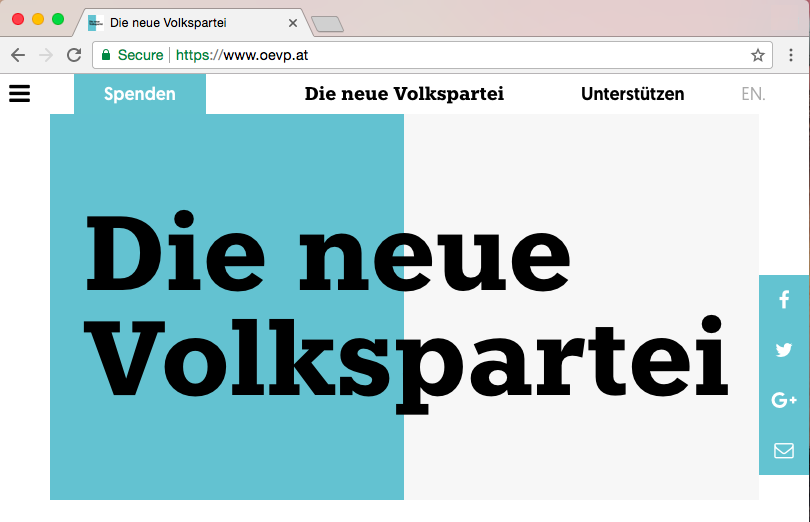Close the Die neue Volkspartei tab
This screenshot has width=810, height=522.
coord(293,23)
